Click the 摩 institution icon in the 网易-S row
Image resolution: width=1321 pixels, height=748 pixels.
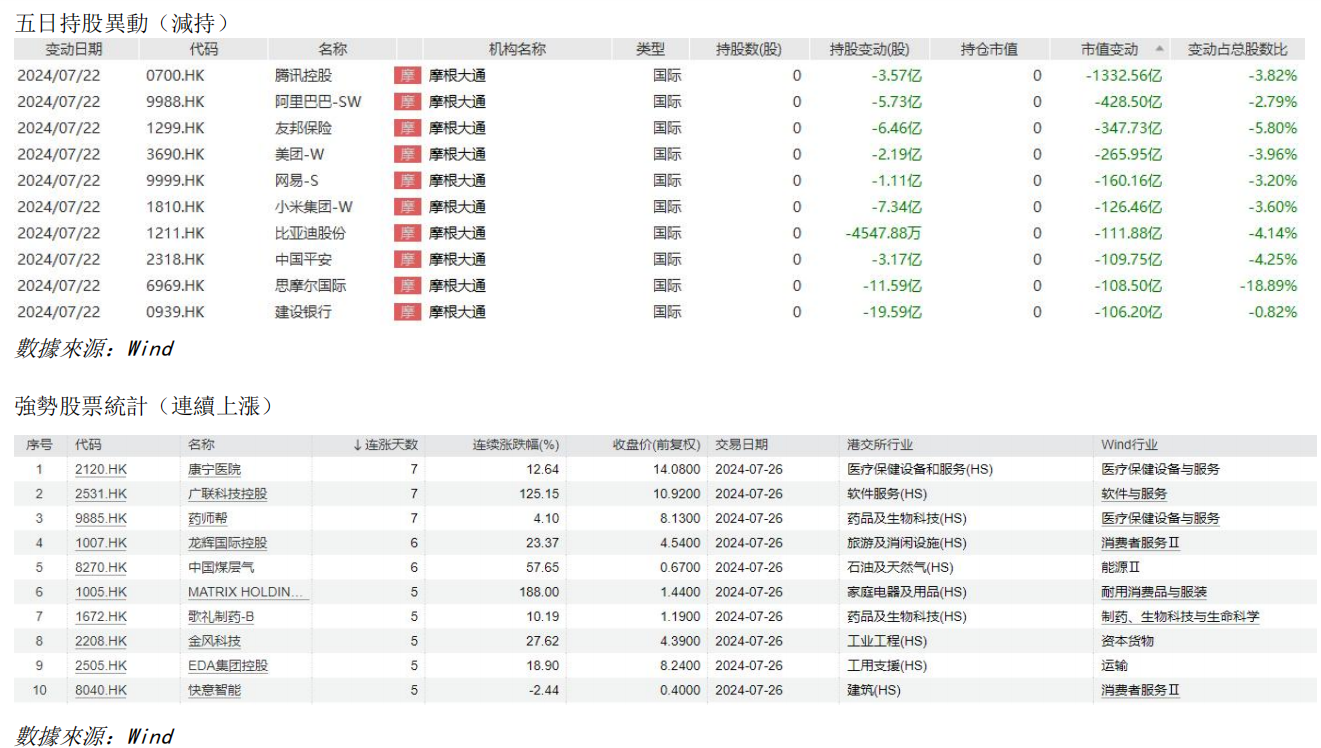point(407,180)
